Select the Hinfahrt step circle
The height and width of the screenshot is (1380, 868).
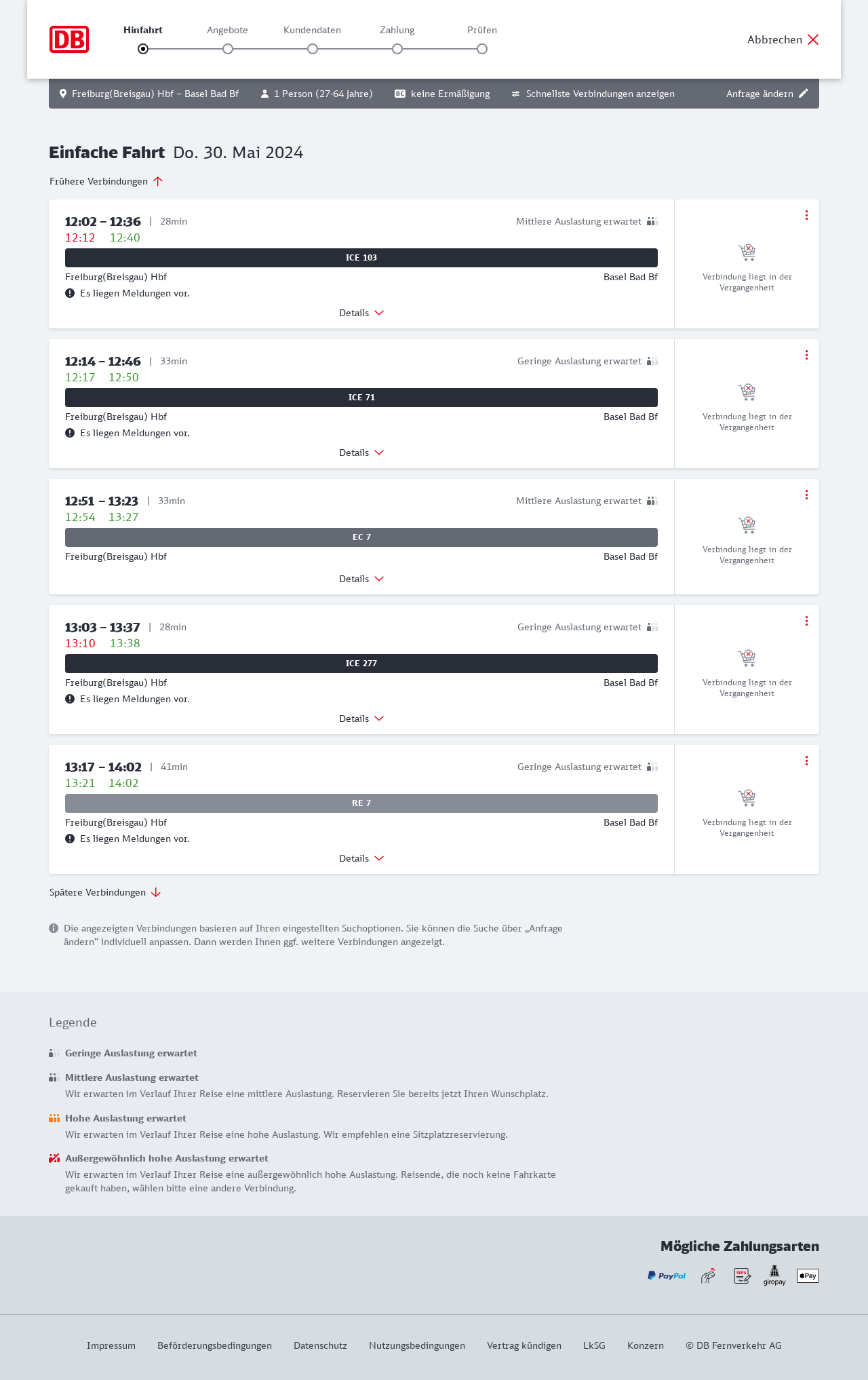click(x=143, y=49)
